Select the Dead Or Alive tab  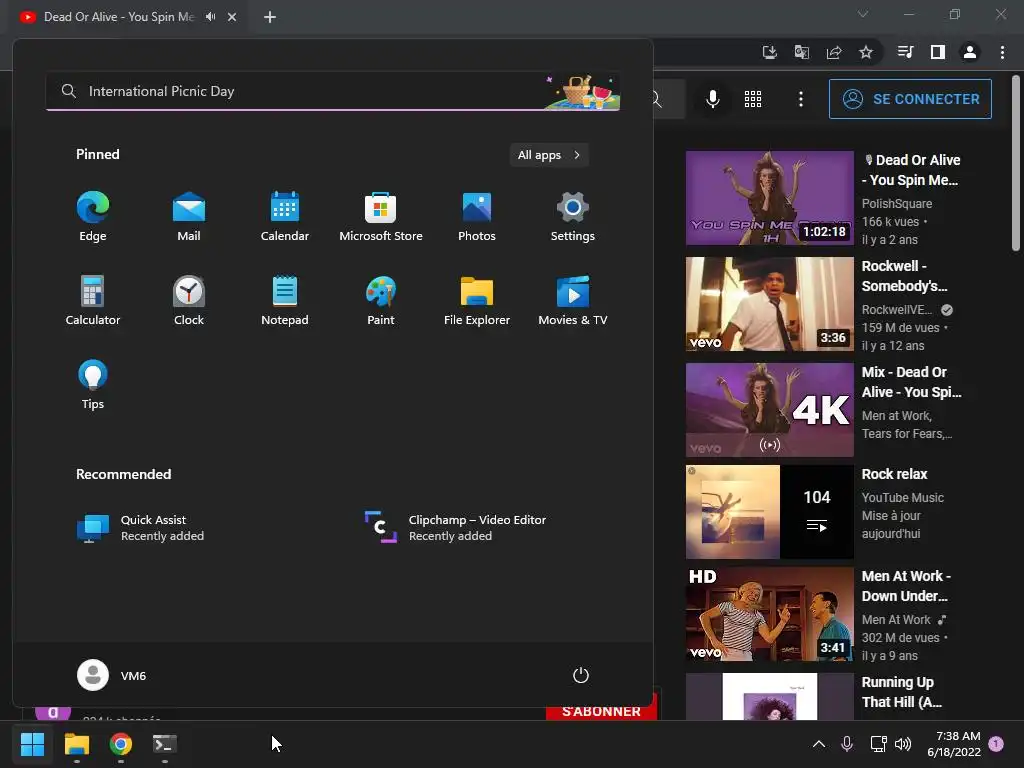119,17
